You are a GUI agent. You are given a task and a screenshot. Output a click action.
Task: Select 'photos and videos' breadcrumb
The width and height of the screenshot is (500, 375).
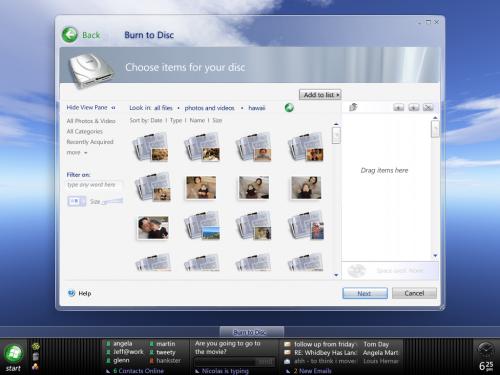pos(209,108)
